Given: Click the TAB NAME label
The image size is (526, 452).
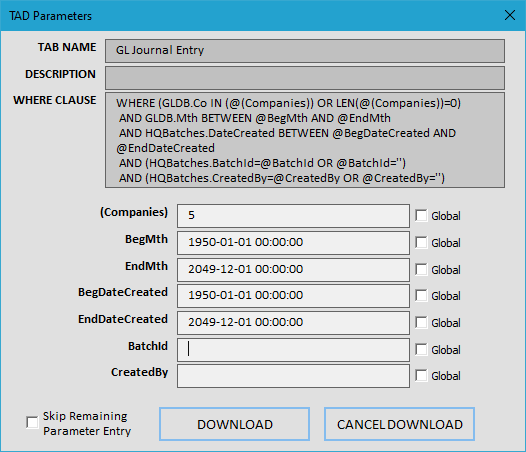Looking at the screenshot, I should (67, 47).
